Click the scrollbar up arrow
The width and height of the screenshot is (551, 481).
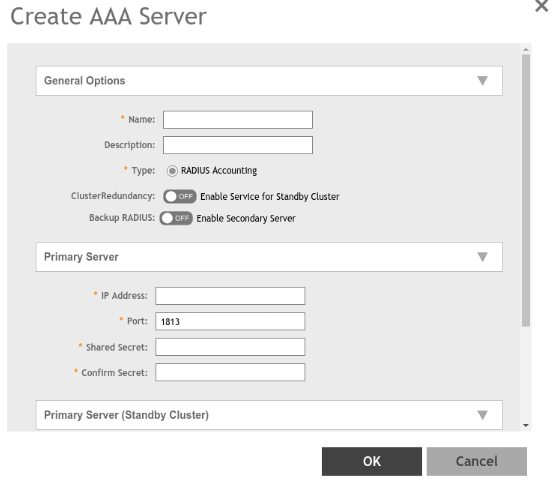click(x=526, y=50)
